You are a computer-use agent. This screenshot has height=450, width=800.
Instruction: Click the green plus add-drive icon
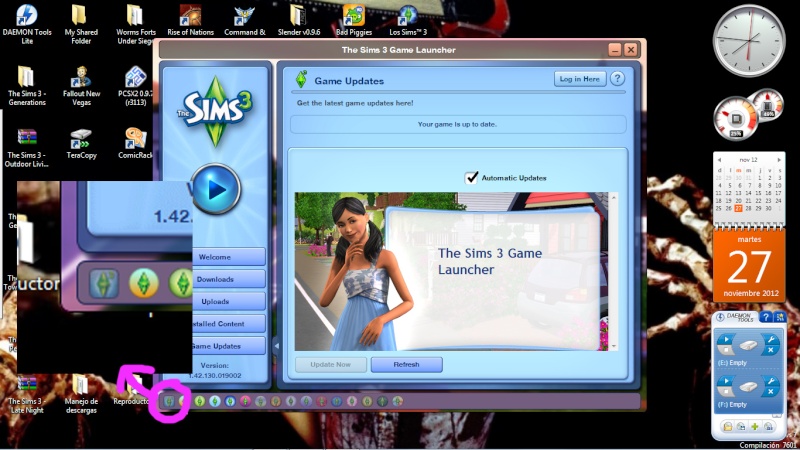point(755,426)
